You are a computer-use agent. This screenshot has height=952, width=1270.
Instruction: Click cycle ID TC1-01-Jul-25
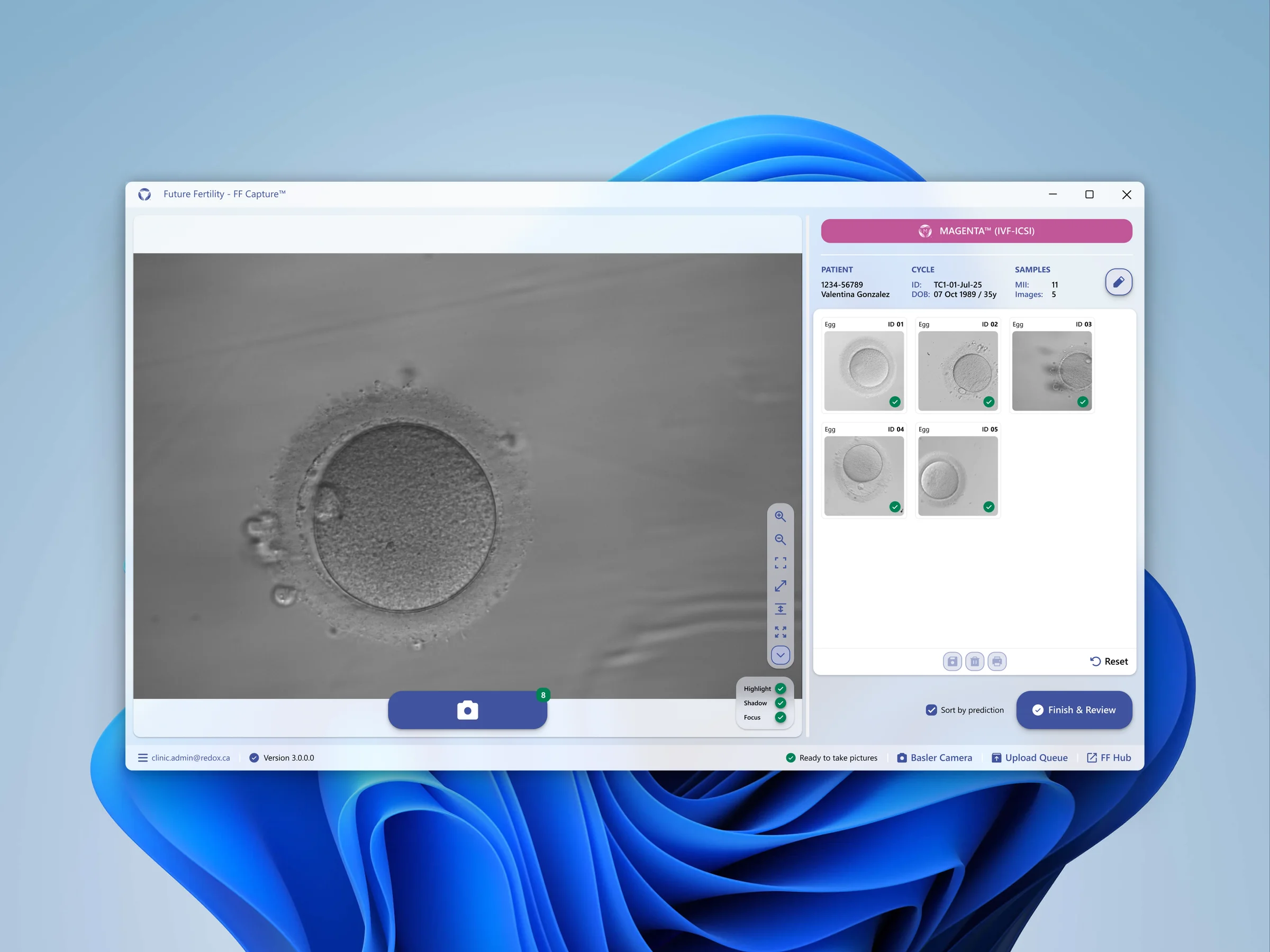(x=958, y=285)
